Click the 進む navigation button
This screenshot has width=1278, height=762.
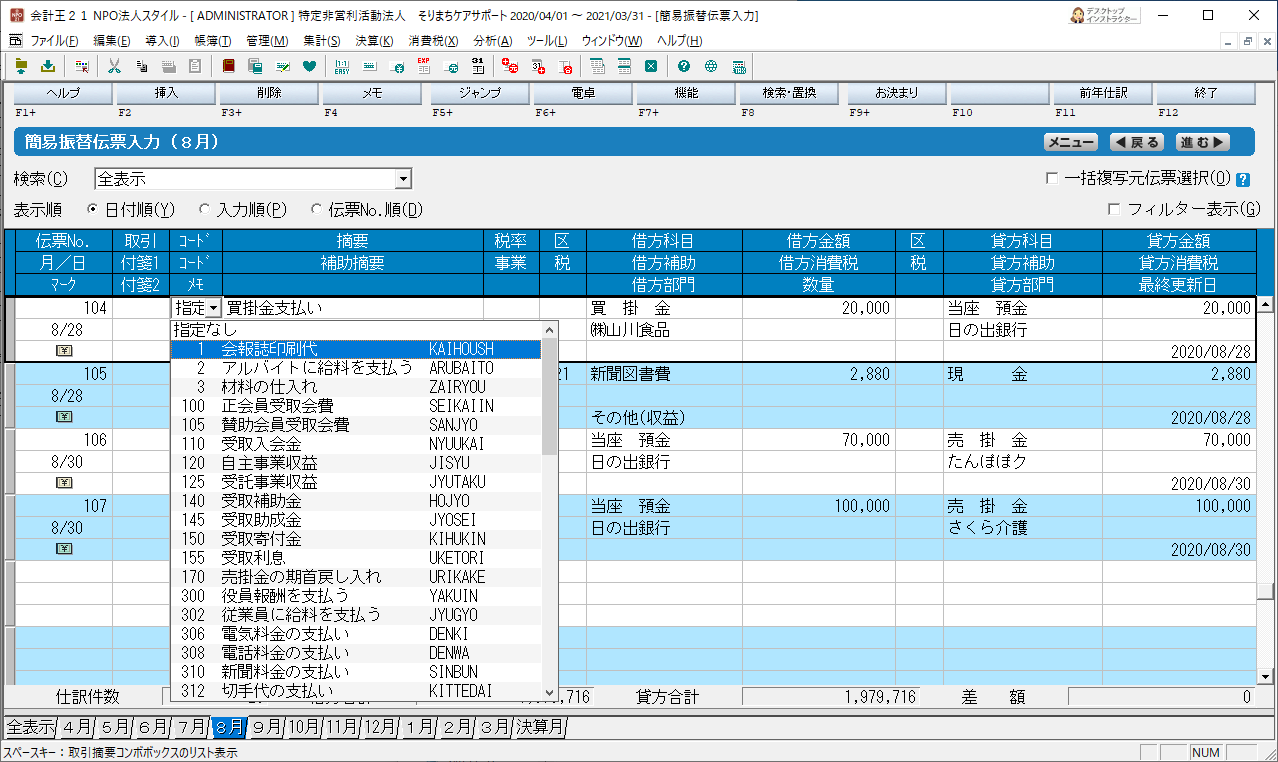tap(1201, 143)
